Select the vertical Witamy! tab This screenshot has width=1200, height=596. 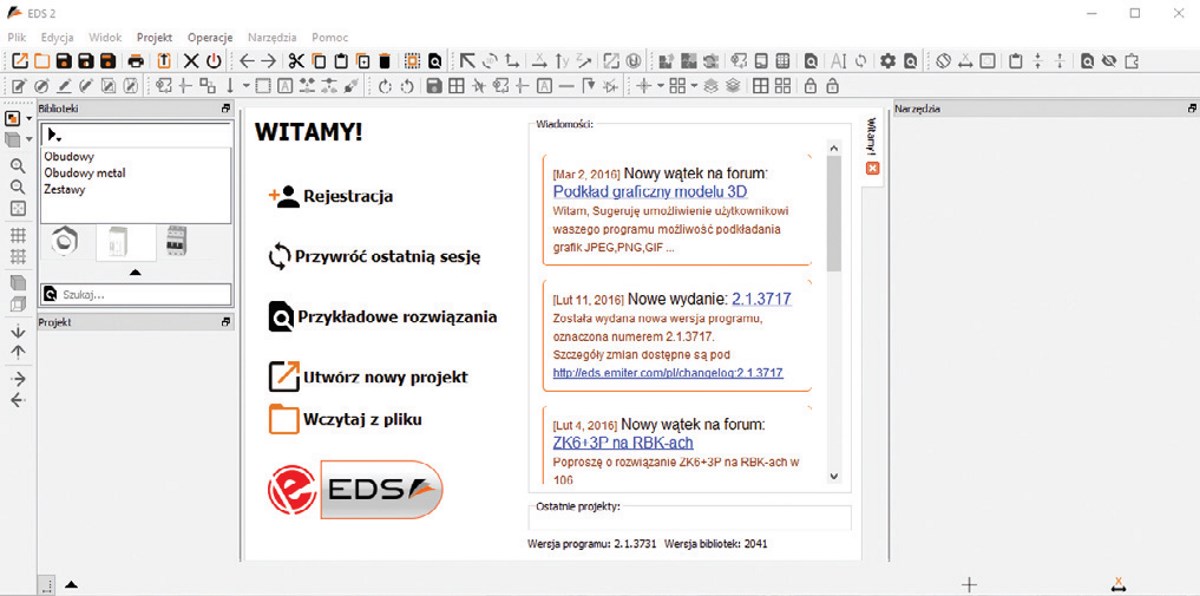(872, 135)
